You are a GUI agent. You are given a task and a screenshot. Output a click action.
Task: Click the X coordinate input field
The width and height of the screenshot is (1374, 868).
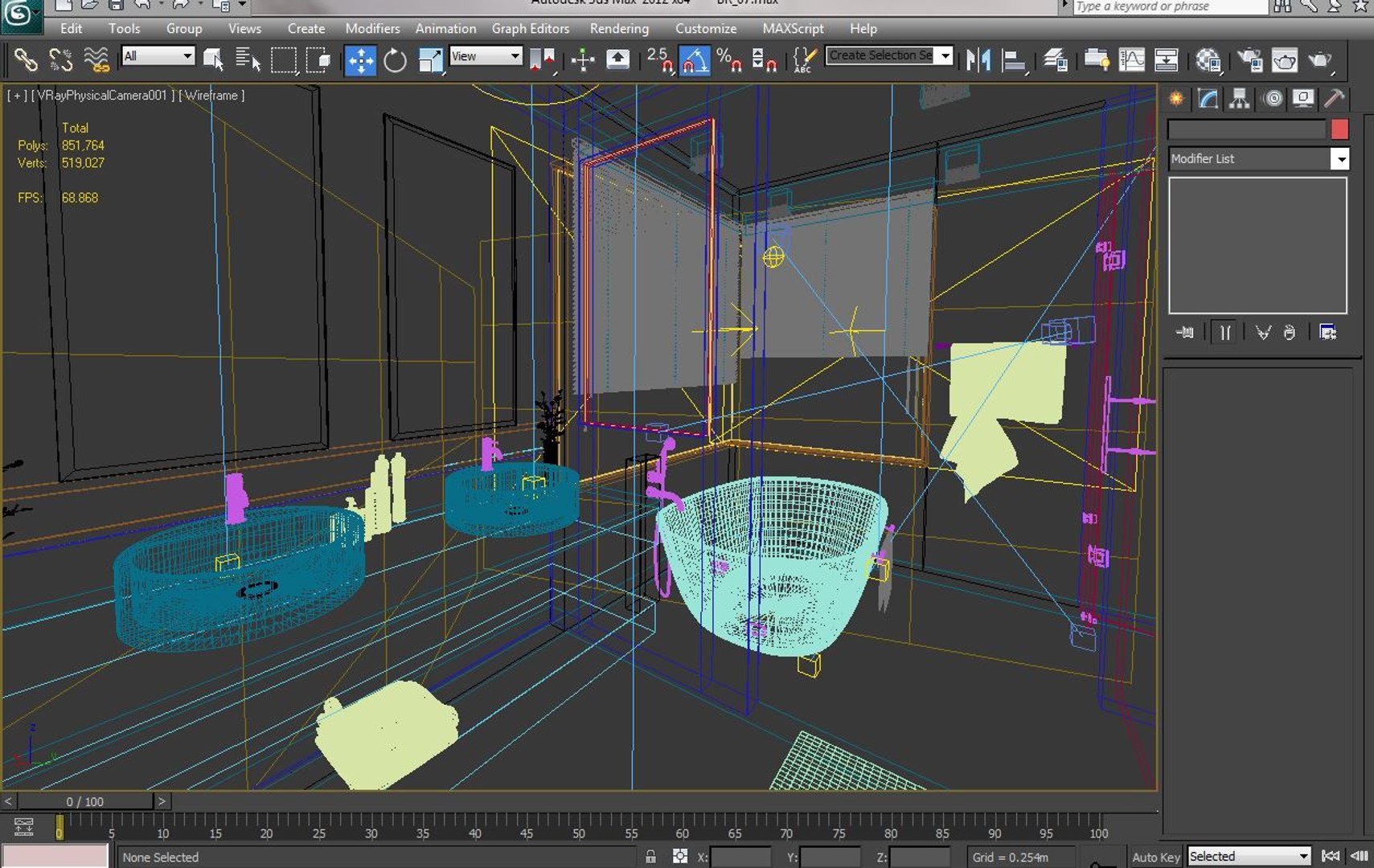[740, 858]
